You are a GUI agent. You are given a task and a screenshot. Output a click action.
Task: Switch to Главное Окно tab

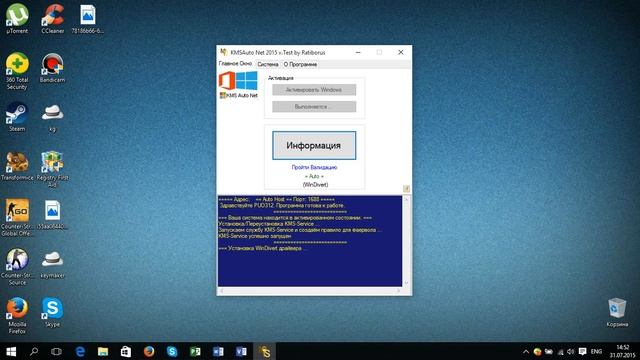(235, 64)
